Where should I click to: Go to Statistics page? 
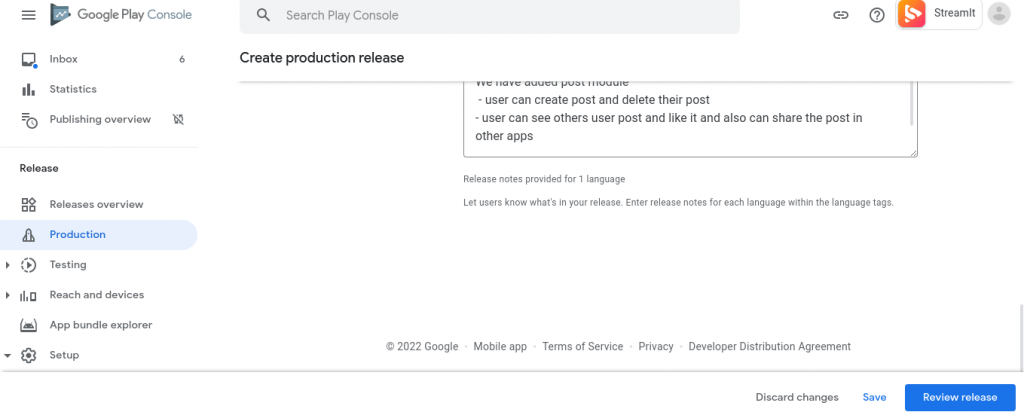pos(73,89)
